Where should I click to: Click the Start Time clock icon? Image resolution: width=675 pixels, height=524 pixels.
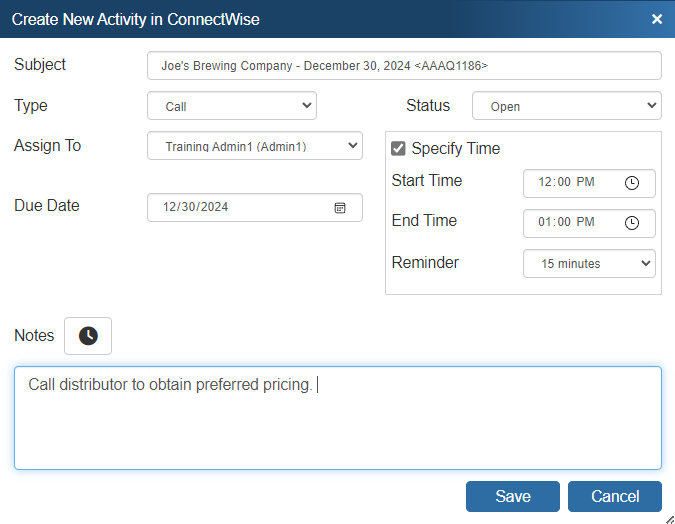point(632,183)
